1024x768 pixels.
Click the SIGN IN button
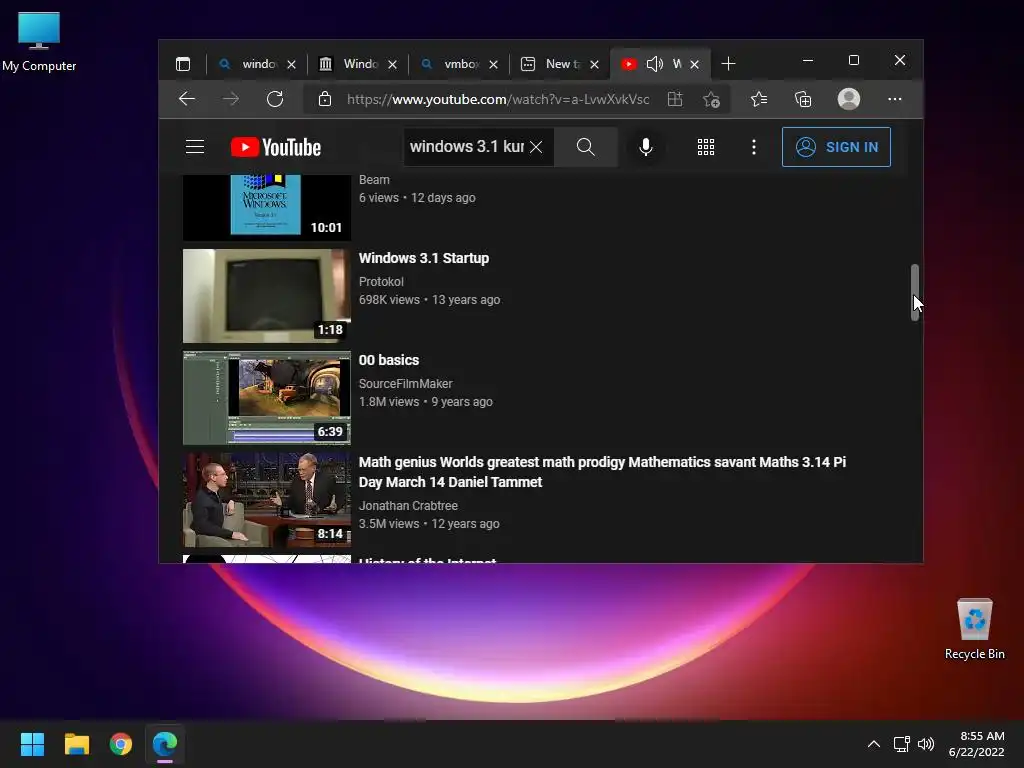836,147
